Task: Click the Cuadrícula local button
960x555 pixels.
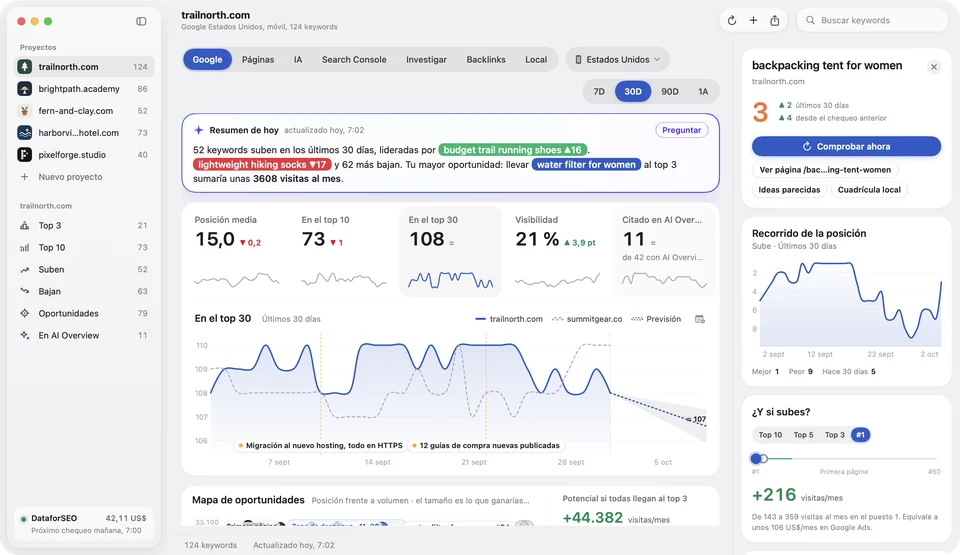Action: [x=869, y=190]
